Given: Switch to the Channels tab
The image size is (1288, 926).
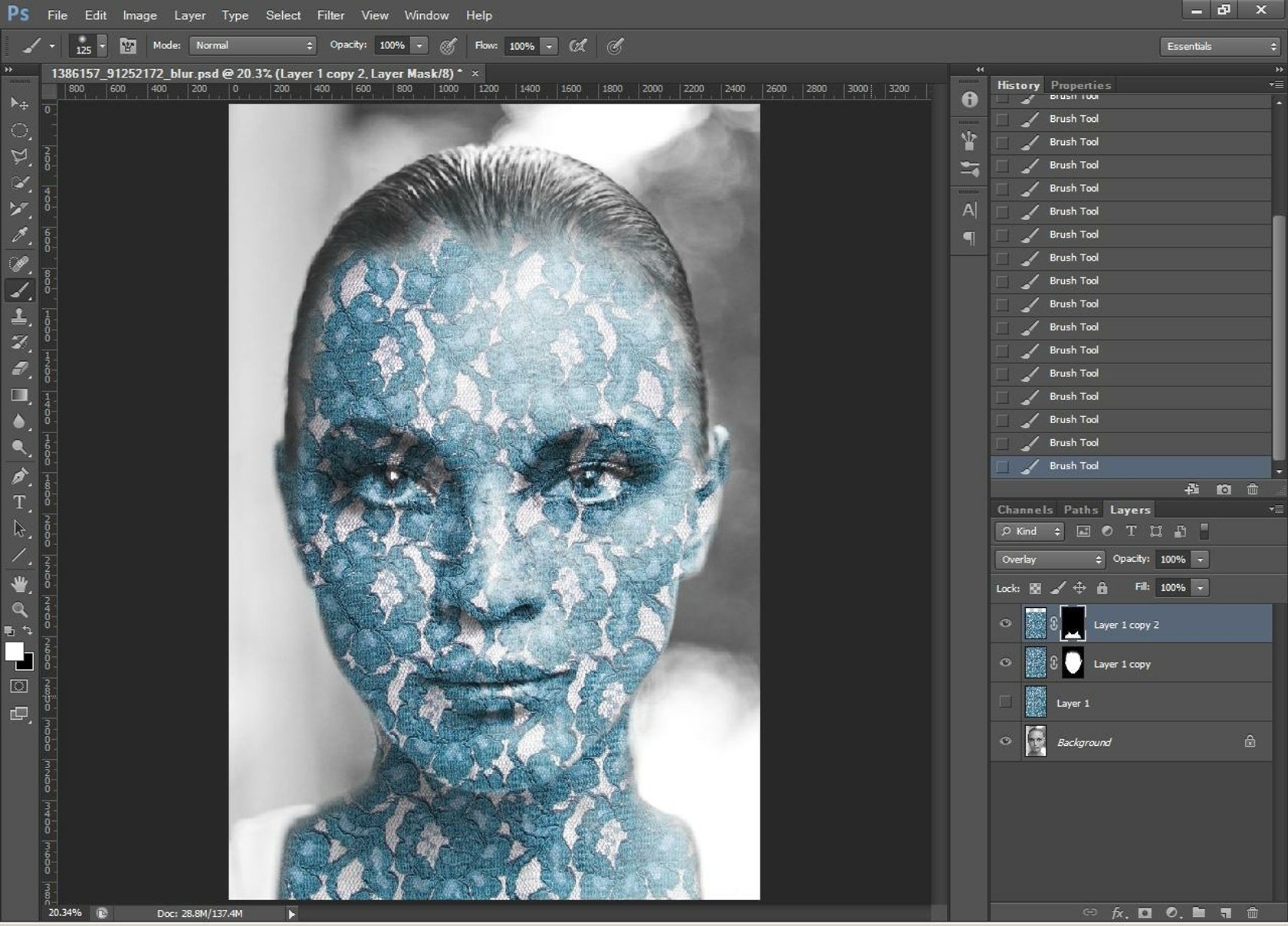Looking at the screenshot, I should pos(1024,508).
